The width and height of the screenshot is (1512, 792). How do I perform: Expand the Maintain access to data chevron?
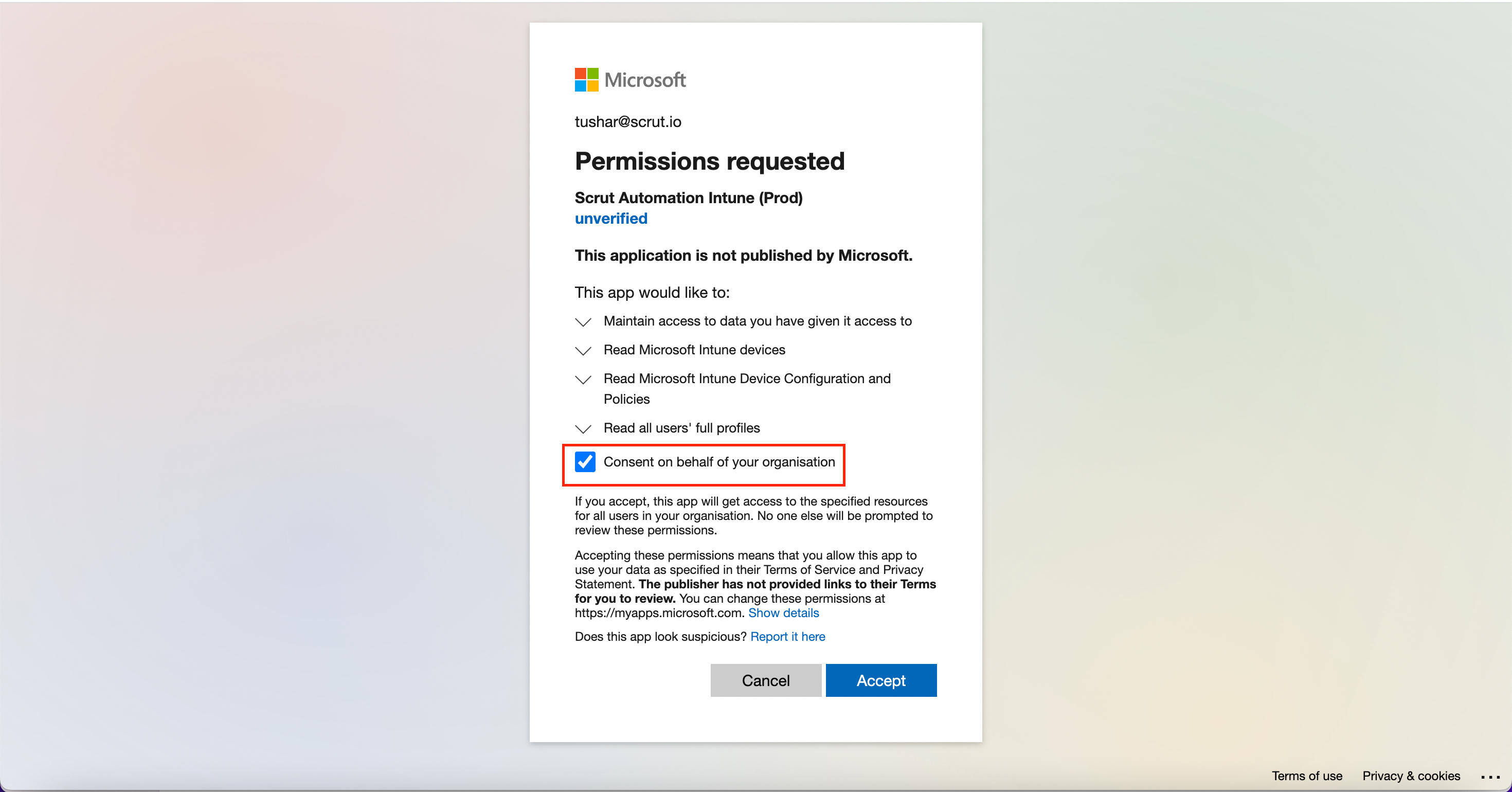coord(583,322)
